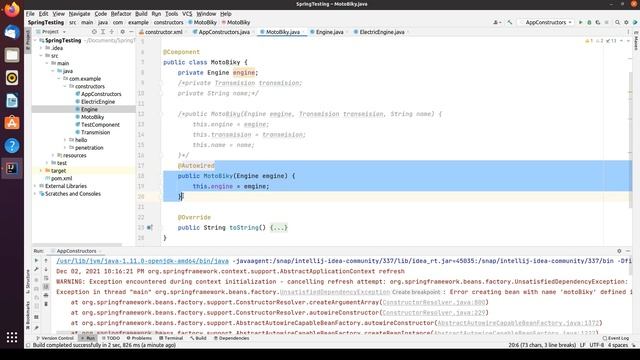Open the Event Log
640x360 pixels.
click(x=616, y=338)
